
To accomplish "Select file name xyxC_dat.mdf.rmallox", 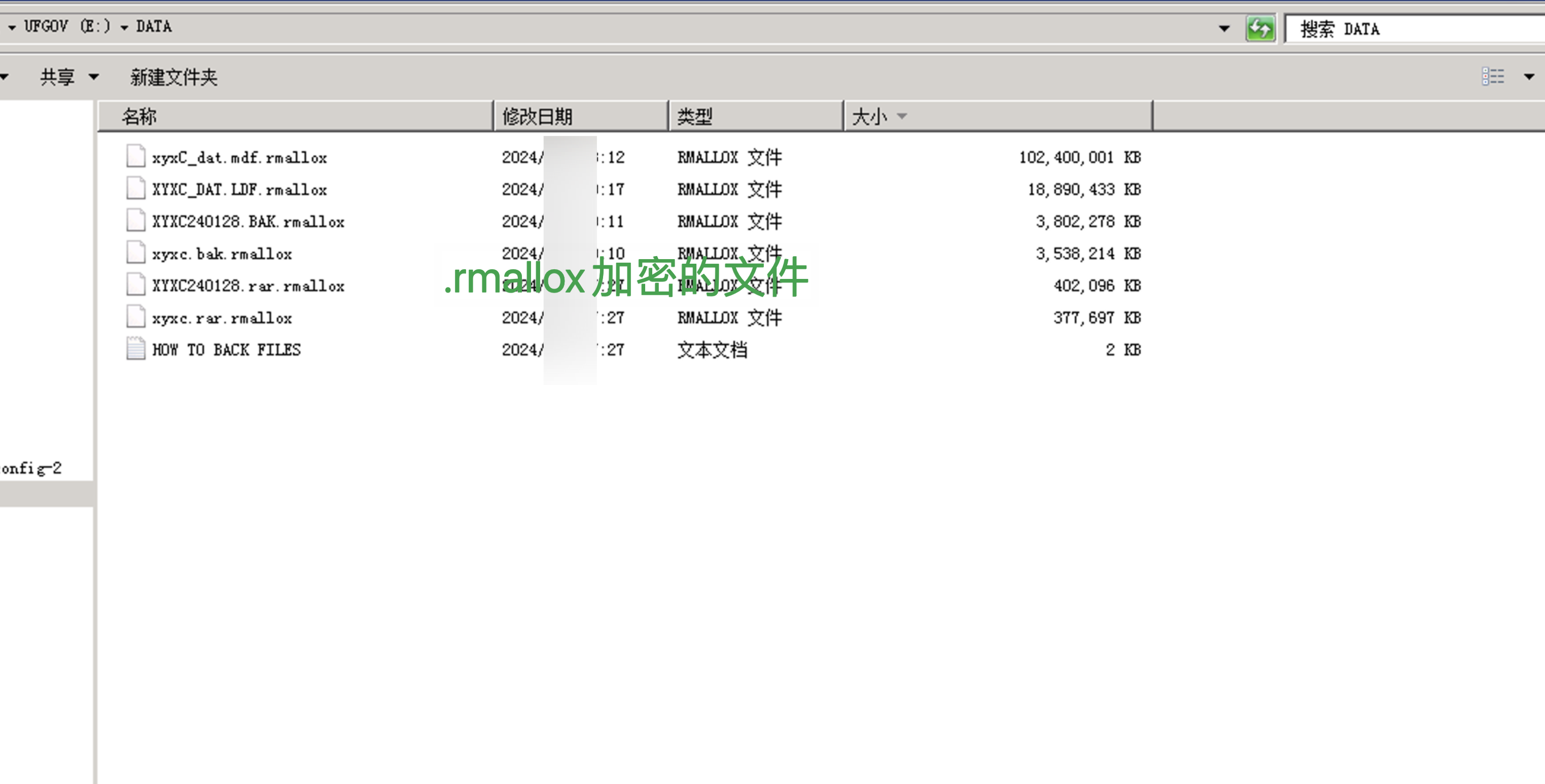I will click(x=239, y=157).
